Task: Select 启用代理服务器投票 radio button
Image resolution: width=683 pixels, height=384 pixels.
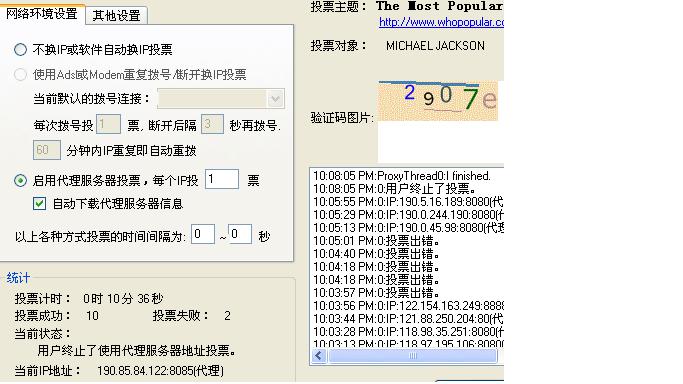Action: coord(20,180)
